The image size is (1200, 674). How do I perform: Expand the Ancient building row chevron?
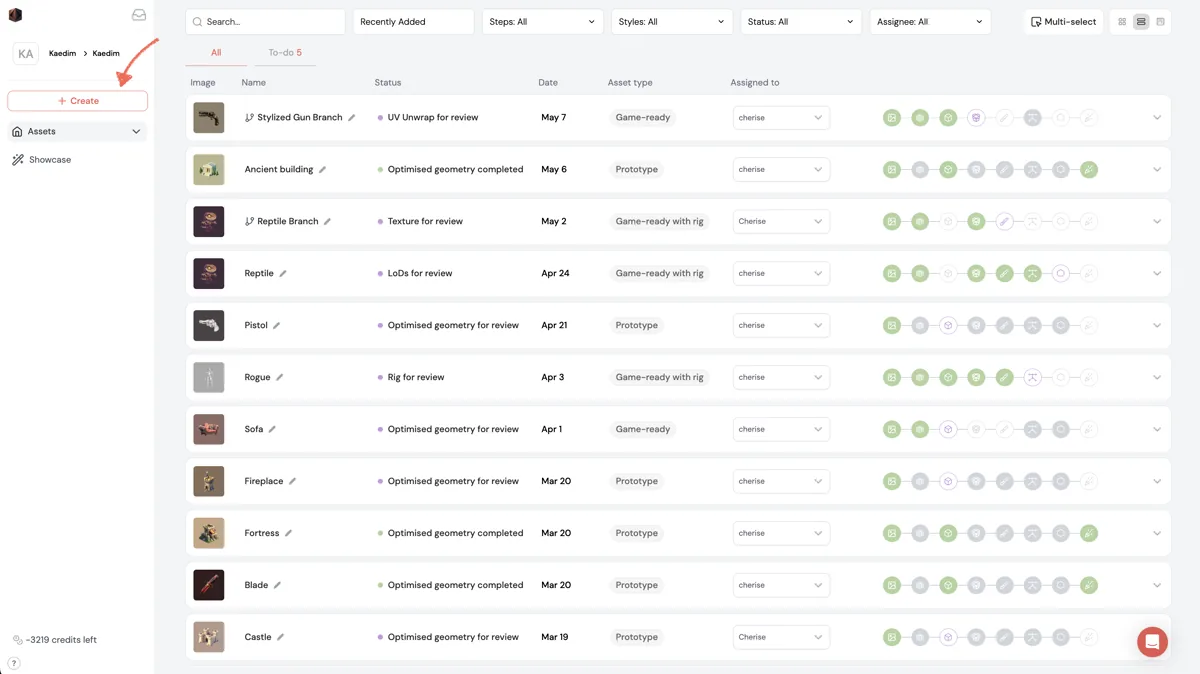[1157, 170]
